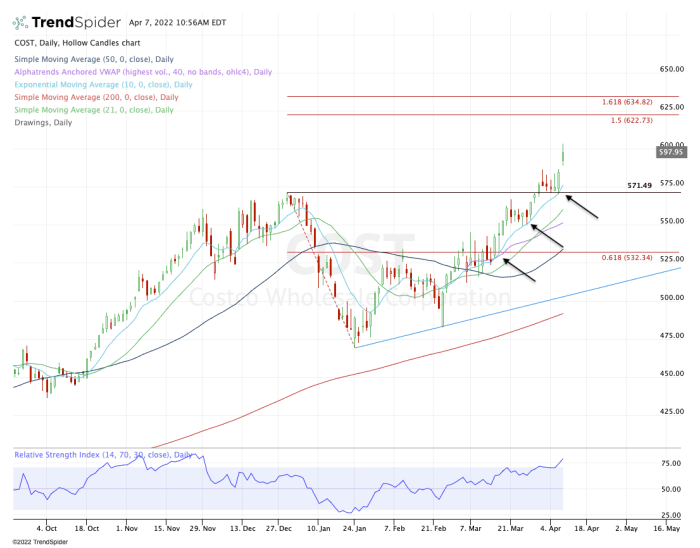The width and height of the screenshot is (700, 548).
Task: Click the 27. Dec date label
Action: coord(279,528)
